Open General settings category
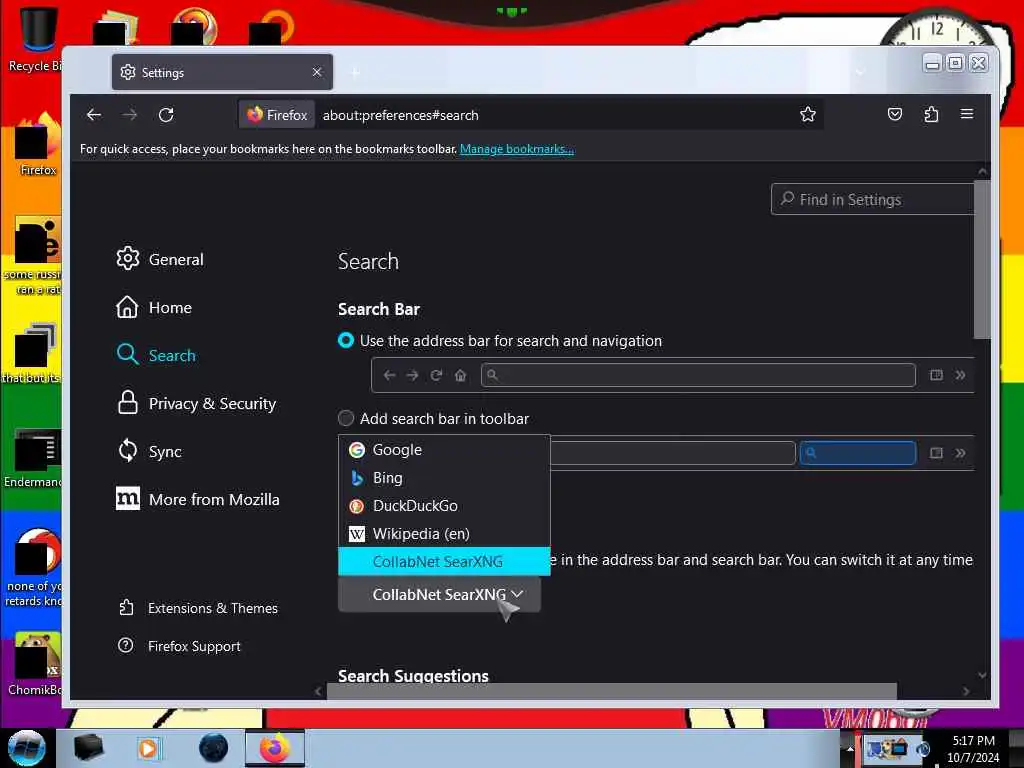 point(160,259)
